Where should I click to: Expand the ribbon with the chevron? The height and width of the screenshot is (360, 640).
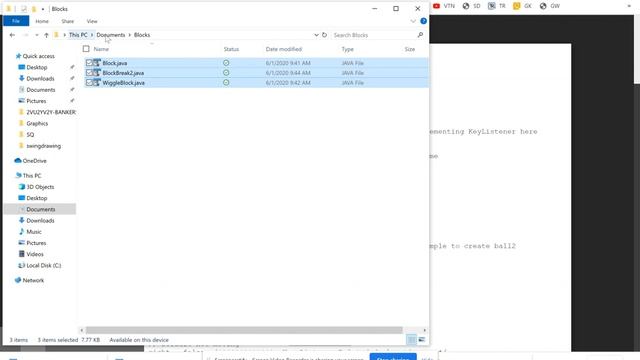point(413,21)
